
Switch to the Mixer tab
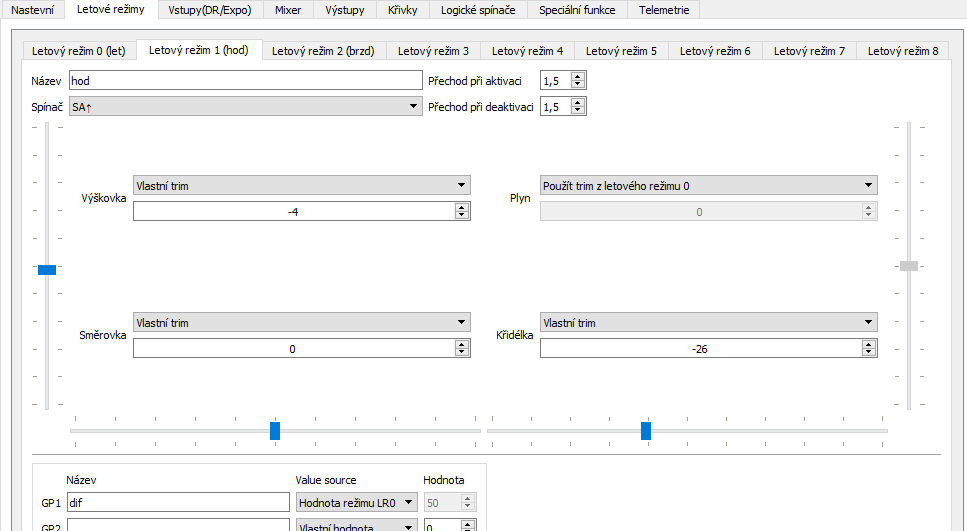(x=287, y=10)
